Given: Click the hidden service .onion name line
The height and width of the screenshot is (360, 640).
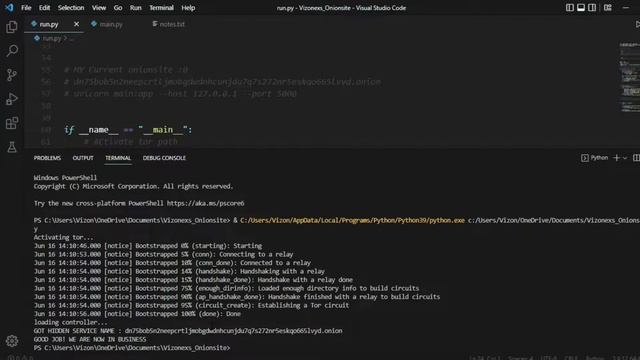Looking at the screenshot, I should pos(188,331).
